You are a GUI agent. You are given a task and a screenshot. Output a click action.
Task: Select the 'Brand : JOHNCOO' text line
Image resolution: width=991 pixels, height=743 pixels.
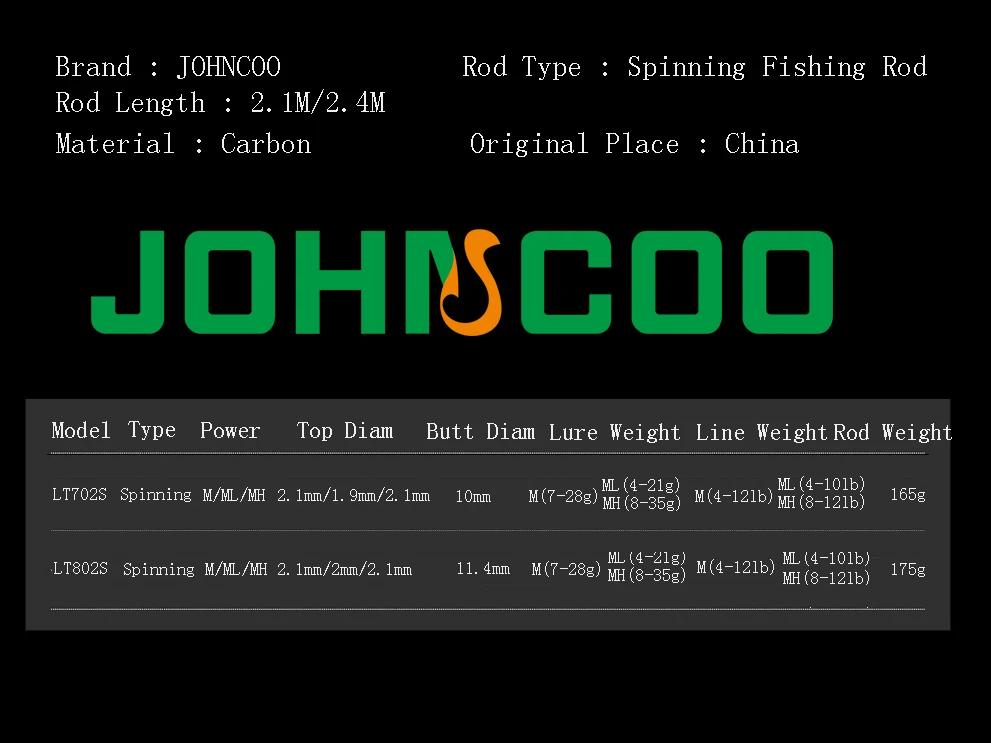[x=167, y=67]
